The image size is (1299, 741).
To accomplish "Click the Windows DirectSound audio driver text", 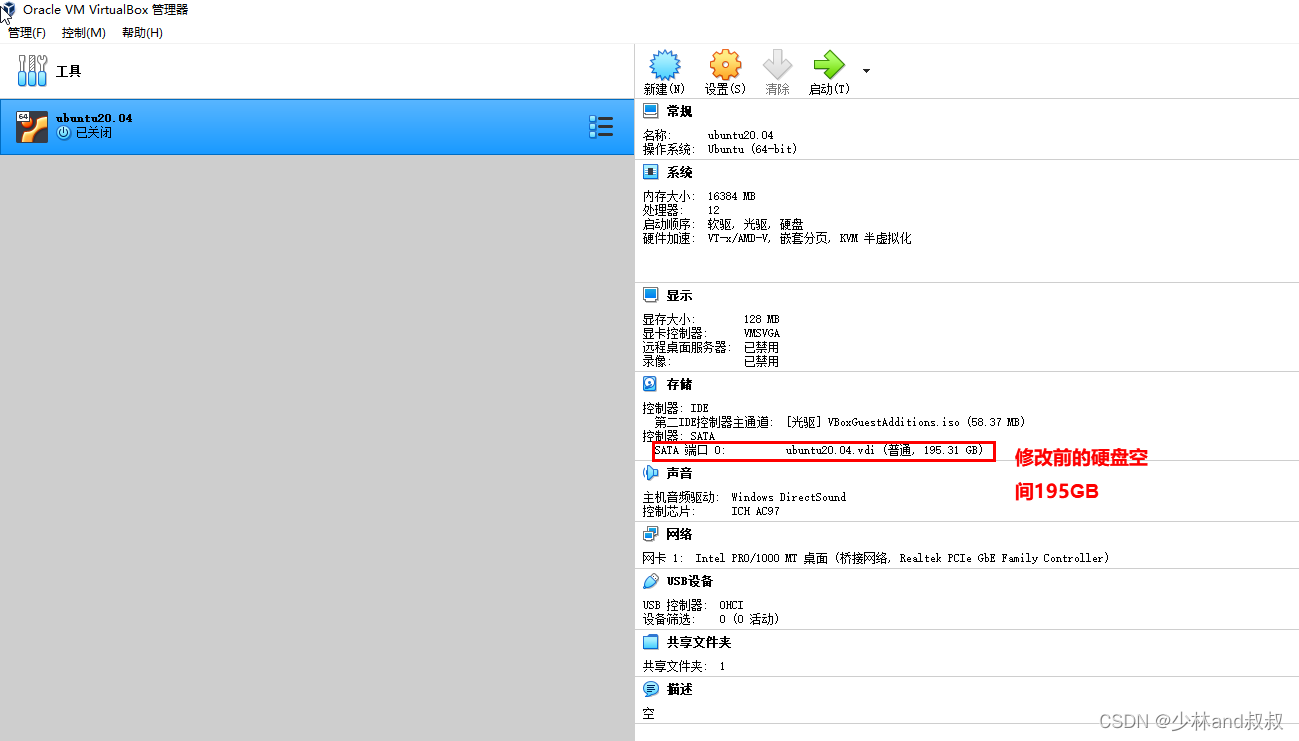I will [x=788, y=497].
